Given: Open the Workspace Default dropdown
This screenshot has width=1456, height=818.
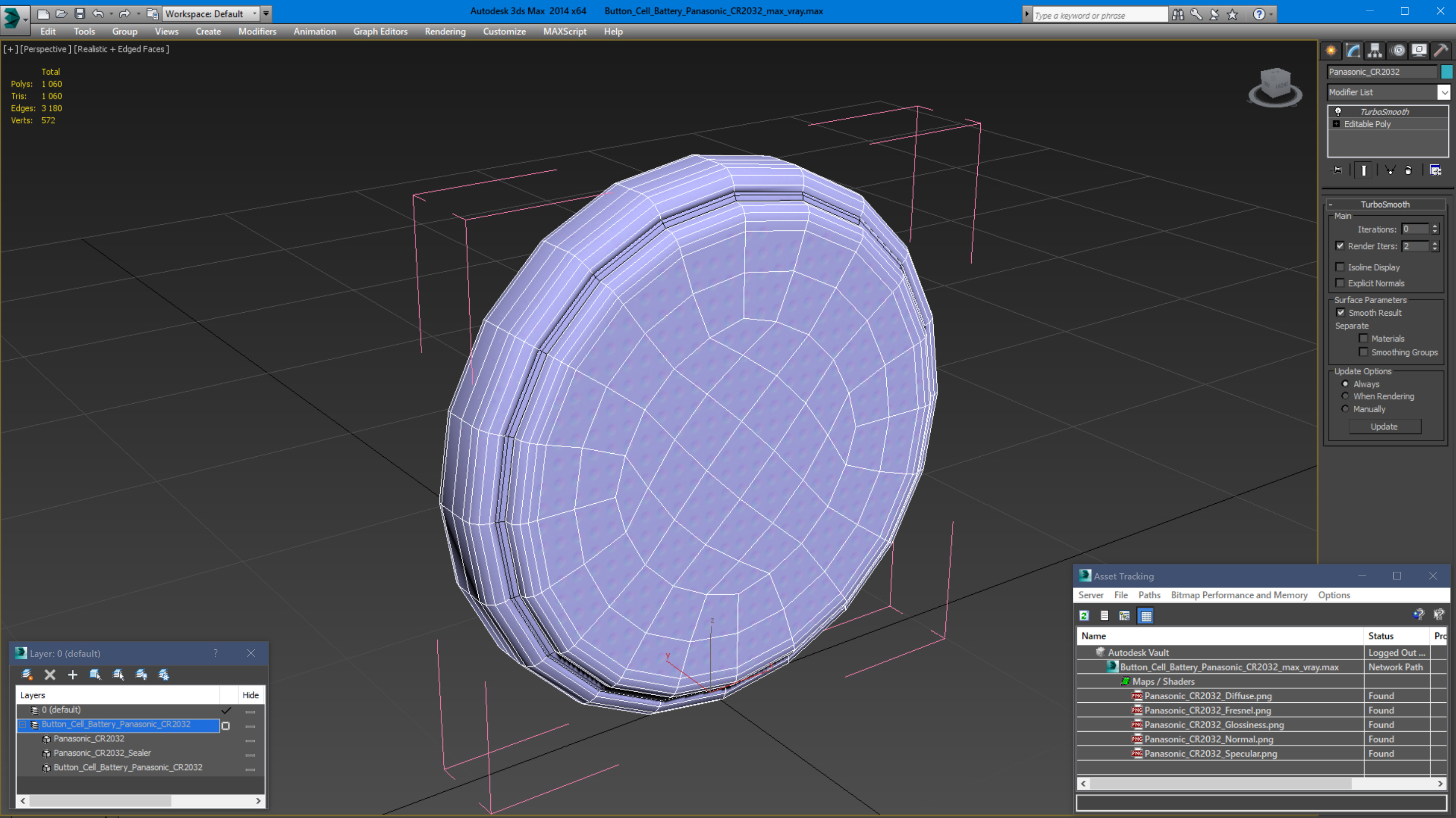Looking at the screenshot, I should (210, 14).
